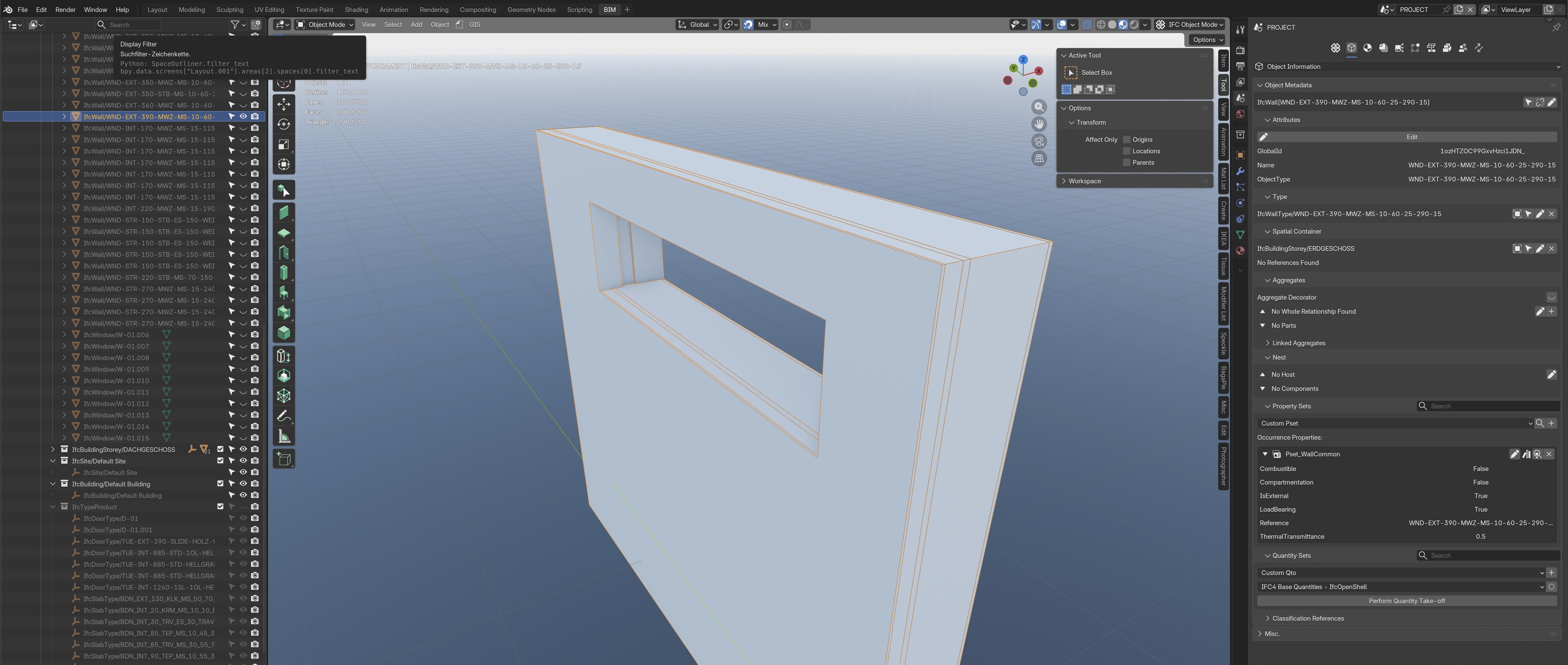The height and width of the screenshot is (665, 1568).
Task: Toggle visibility of IfcBuildingStorey/DACHGESCHOSS
Action: click(x=243, y=449)
